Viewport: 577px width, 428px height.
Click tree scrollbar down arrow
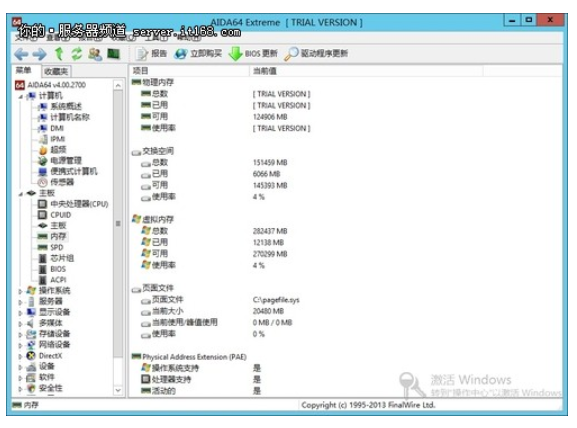[118, 390]
